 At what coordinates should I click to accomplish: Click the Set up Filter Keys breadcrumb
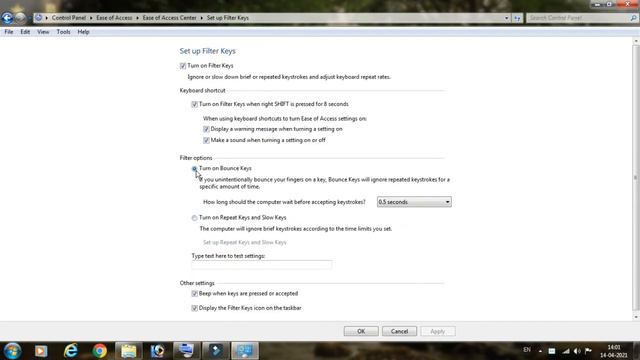pos(228,18)
